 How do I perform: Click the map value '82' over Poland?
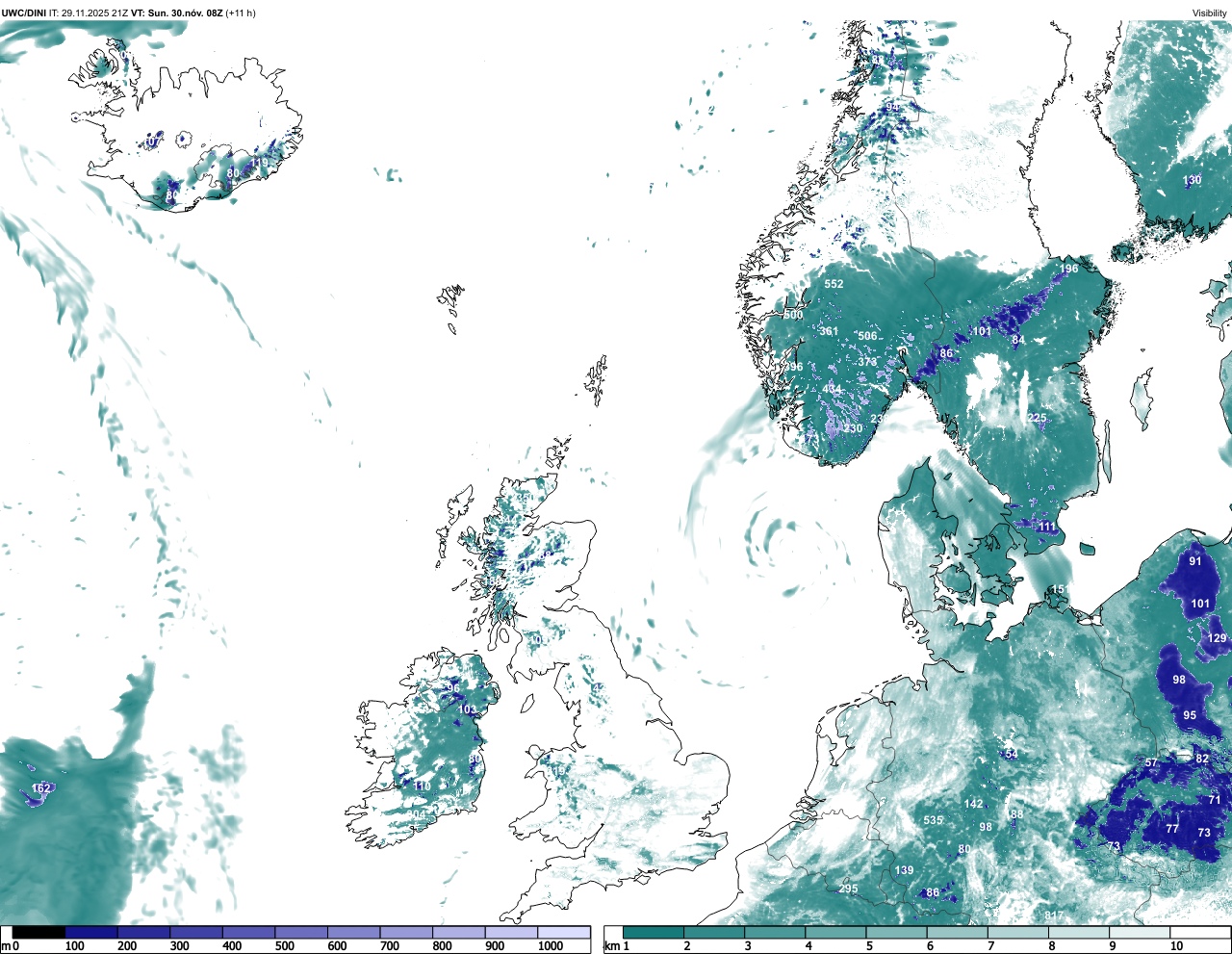(1202, 760)
